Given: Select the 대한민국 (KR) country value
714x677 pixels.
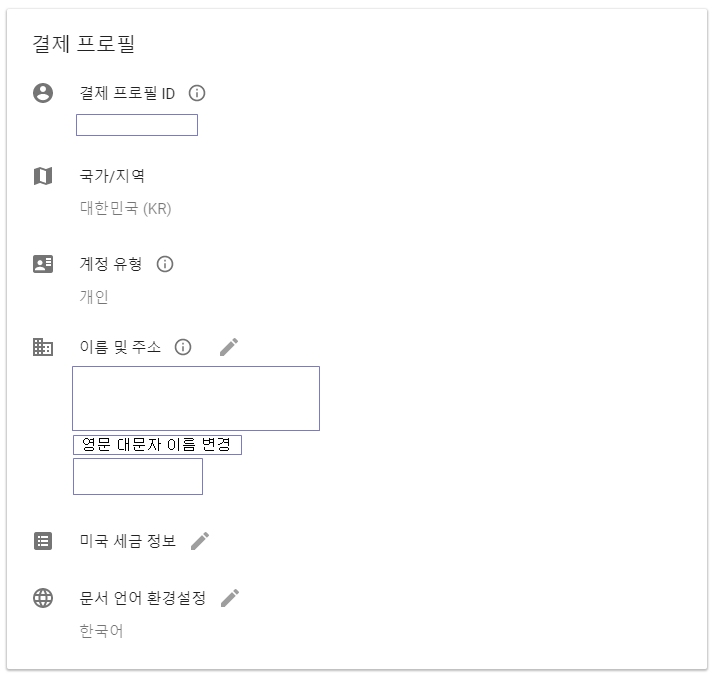Looking at the screenshot, I should (126, 209).
